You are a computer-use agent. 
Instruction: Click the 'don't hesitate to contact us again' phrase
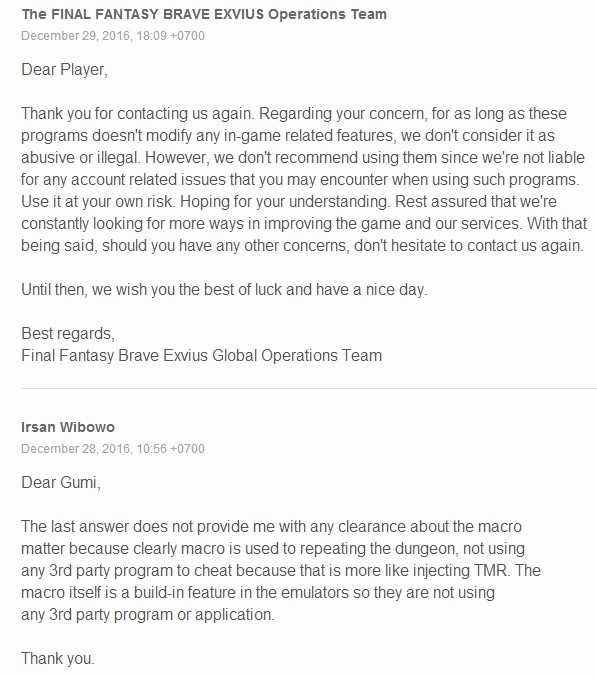(x=469, y=246)
